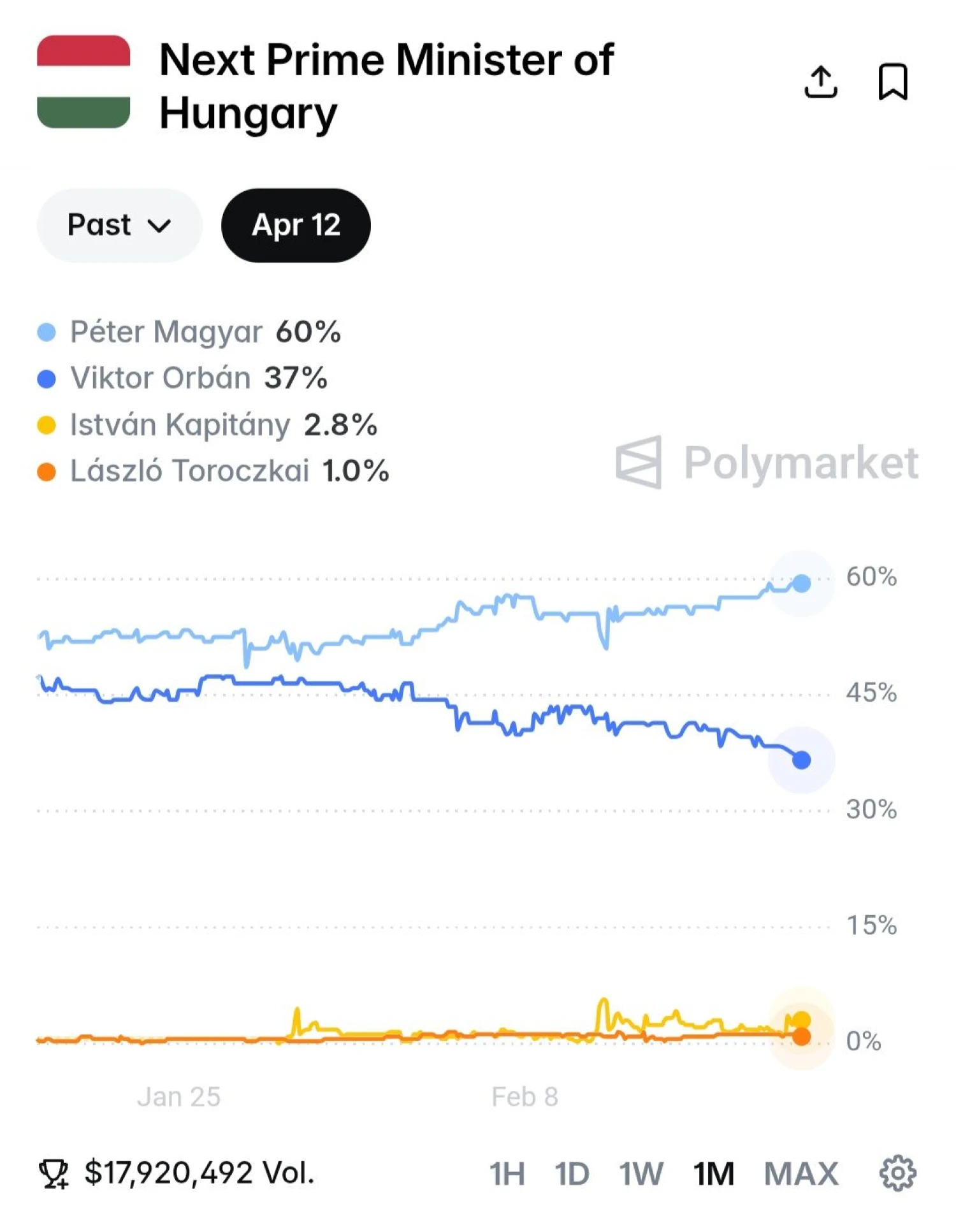The image size is (956, 1232).
Task: Tap the Hungary flag icon
Action: [x=83, y=82]
